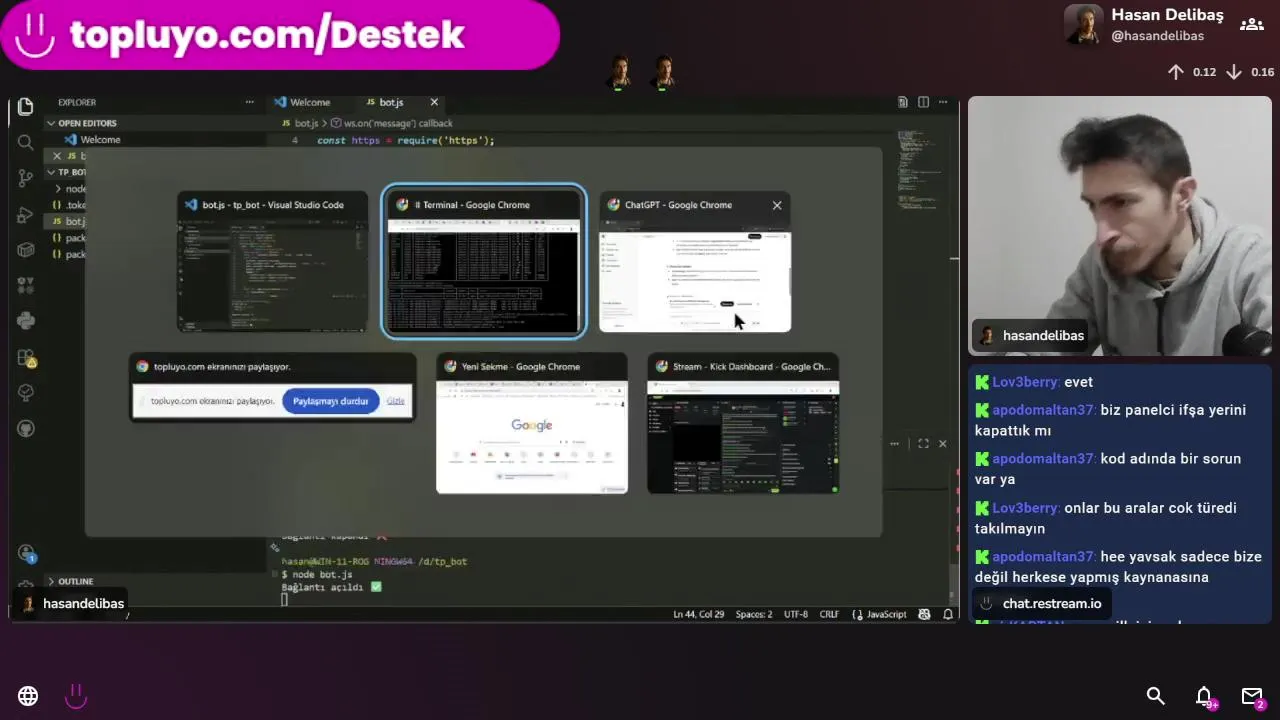Click UTF-8 encoding in the status bar
Viewport: 1280px width, 720px height.
pyautogui.click(x=796, y=614)
